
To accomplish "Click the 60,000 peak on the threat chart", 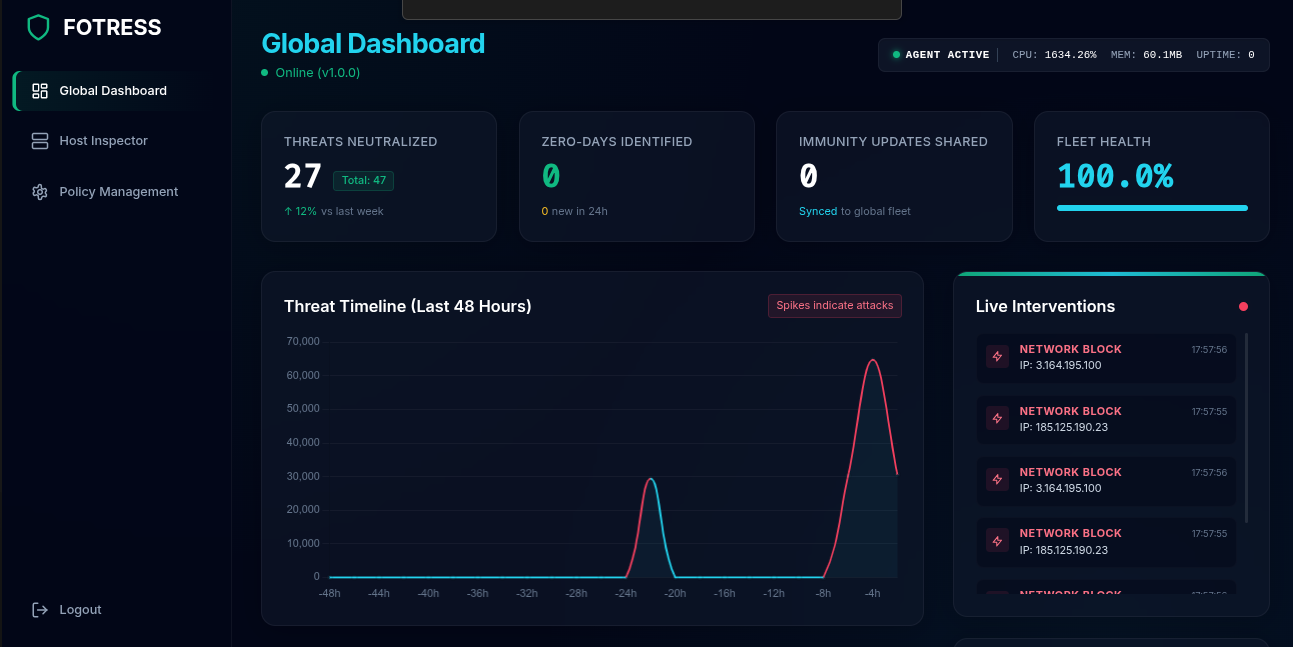I will 872,361.
